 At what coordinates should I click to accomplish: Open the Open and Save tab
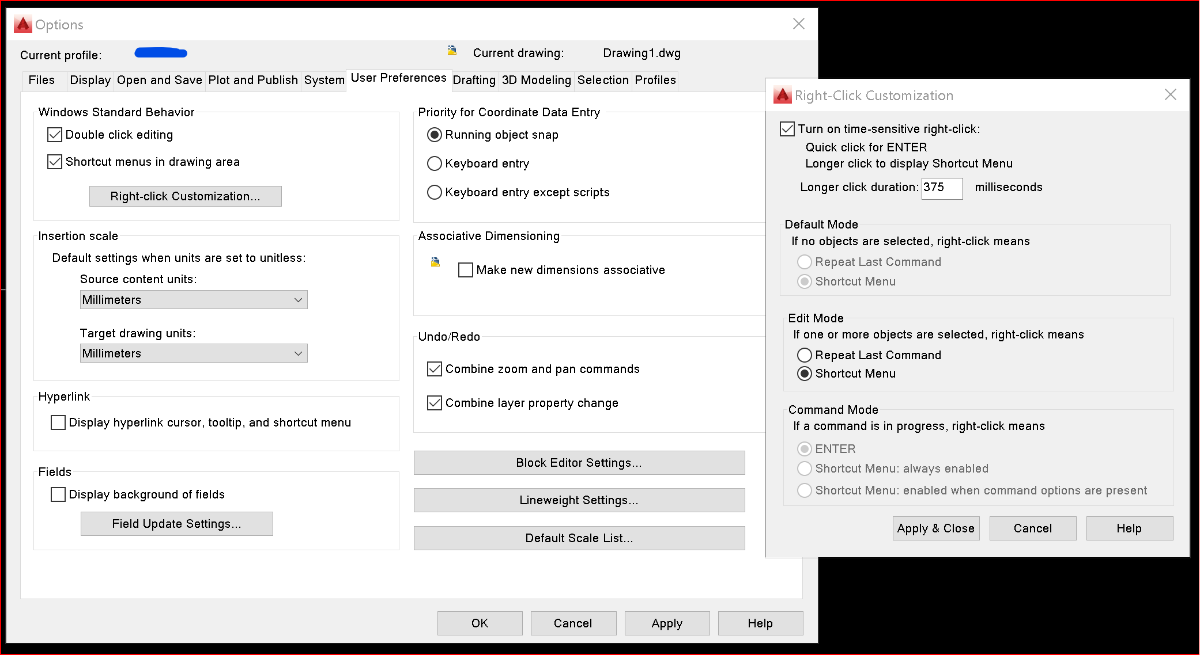[x=160, y=80]
